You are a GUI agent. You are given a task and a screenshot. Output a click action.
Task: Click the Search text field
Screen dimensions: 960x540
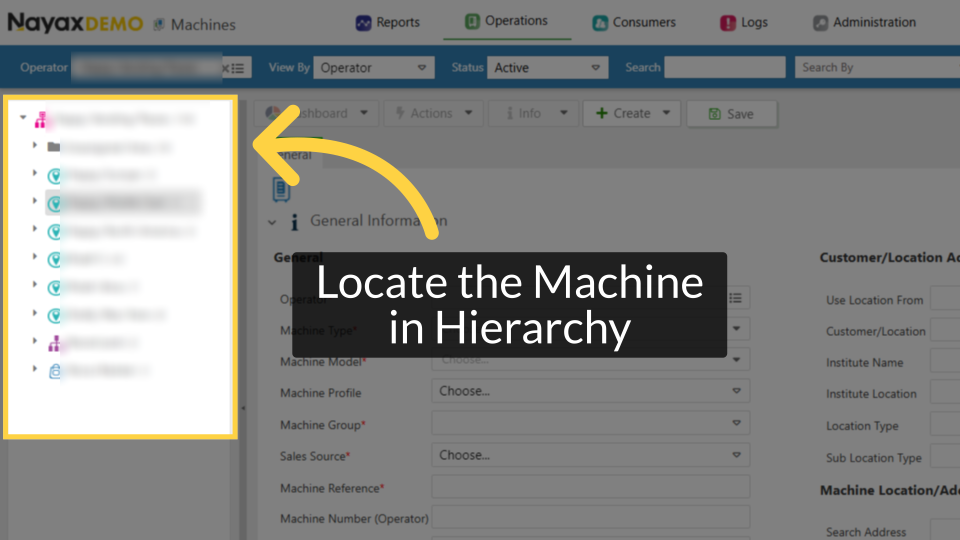(724, 67)
